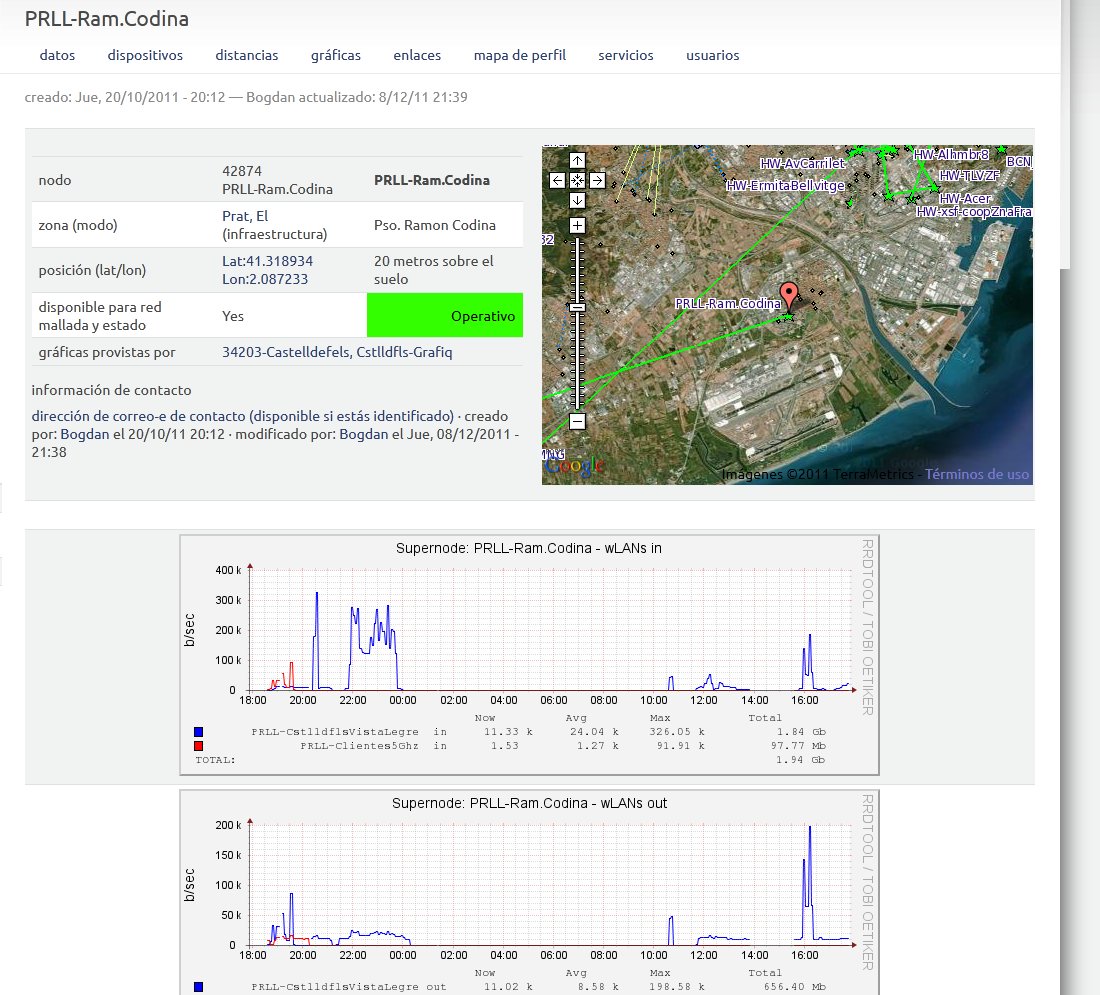1100x995 pixels.
Task: Click the HW-TLV.ZF map label
Action: 969,175
